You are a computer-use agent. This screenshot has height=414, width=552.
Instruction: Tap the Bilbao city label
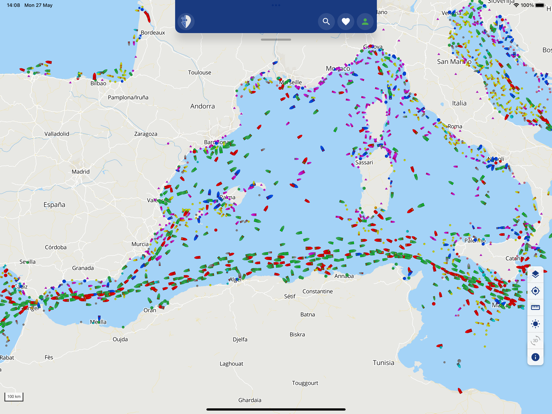tap(98, 83)
